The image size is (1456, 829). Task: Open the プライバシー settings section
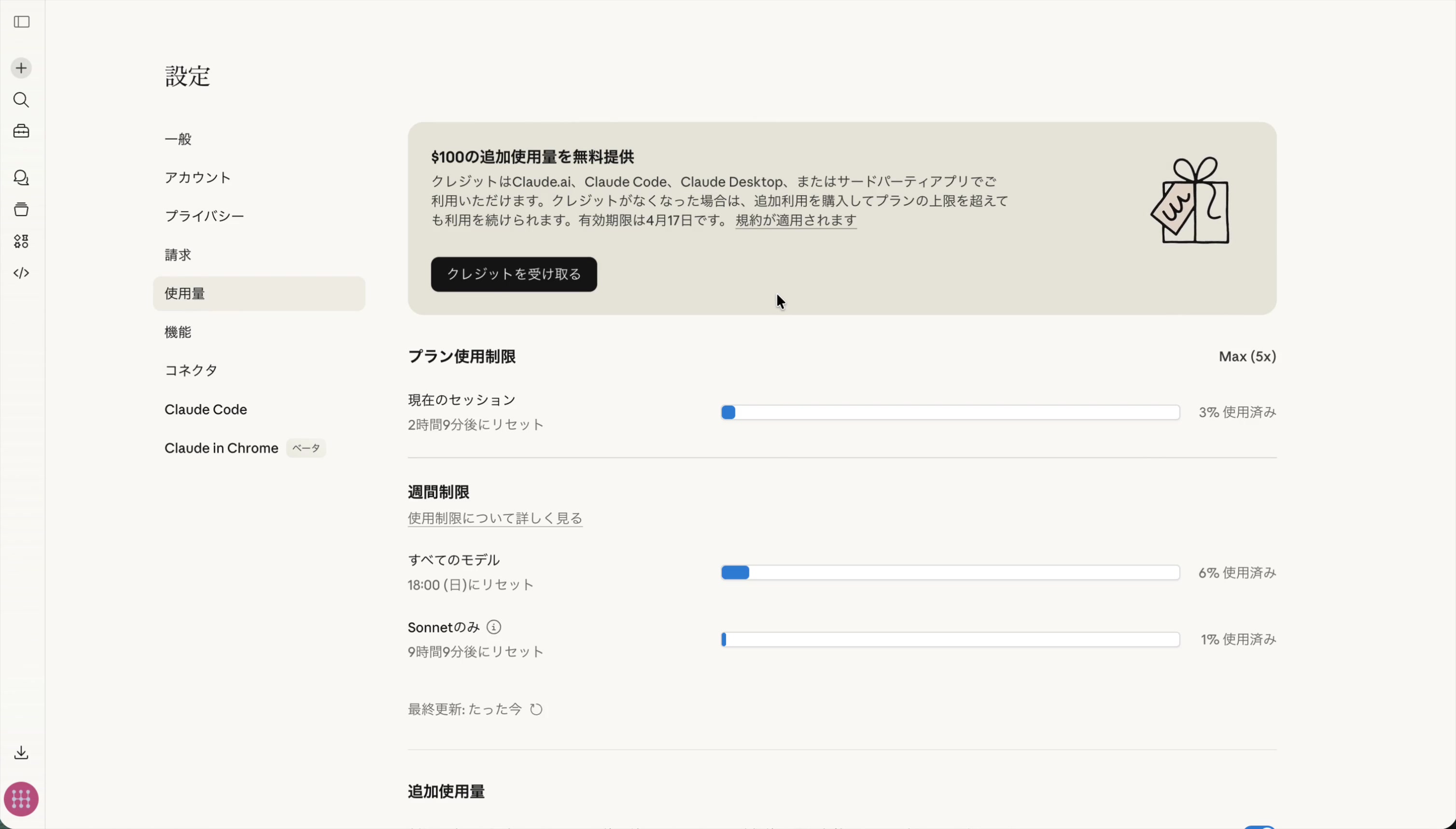point(205,216)
